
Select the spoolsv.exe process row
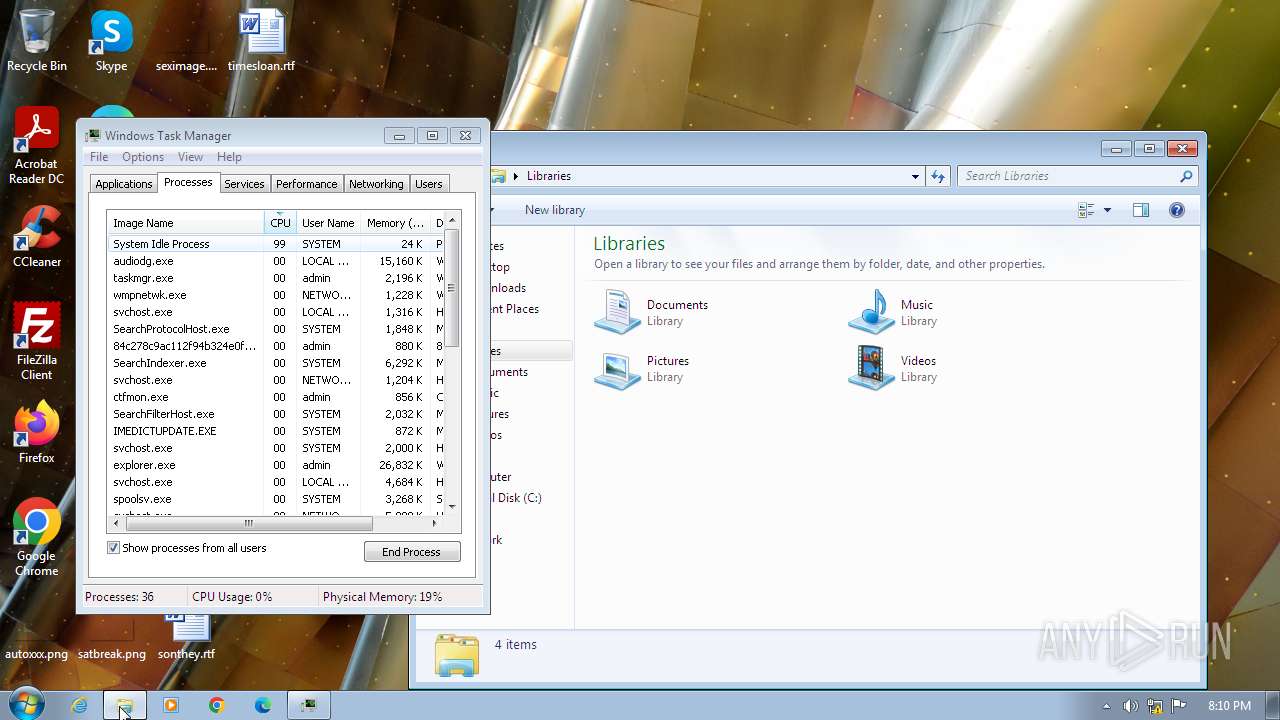(x=276, y=499)
